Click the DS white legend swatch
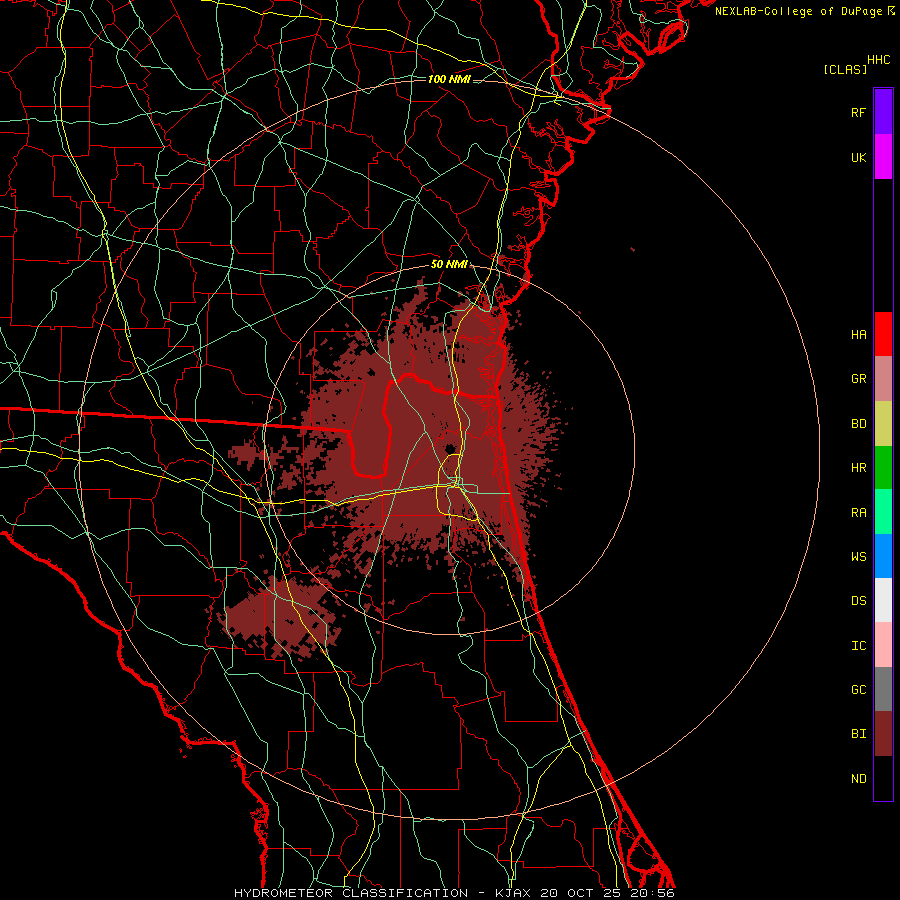 (x=883, y=600)
